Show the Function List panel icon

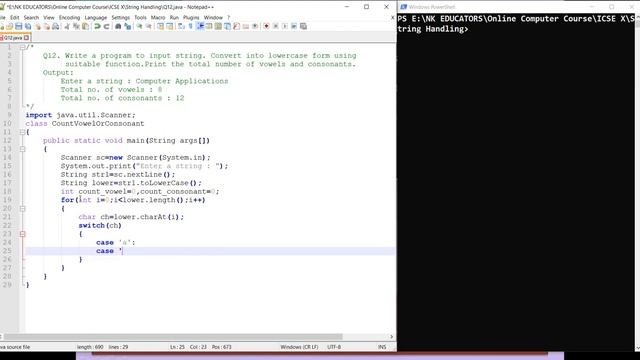[x=236, y=27]
